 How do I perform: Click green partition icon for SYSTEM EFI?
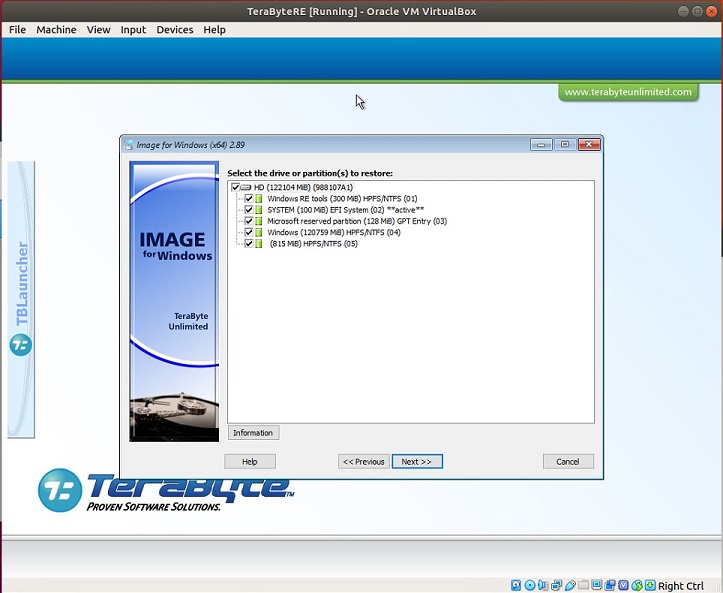(259, 210)
